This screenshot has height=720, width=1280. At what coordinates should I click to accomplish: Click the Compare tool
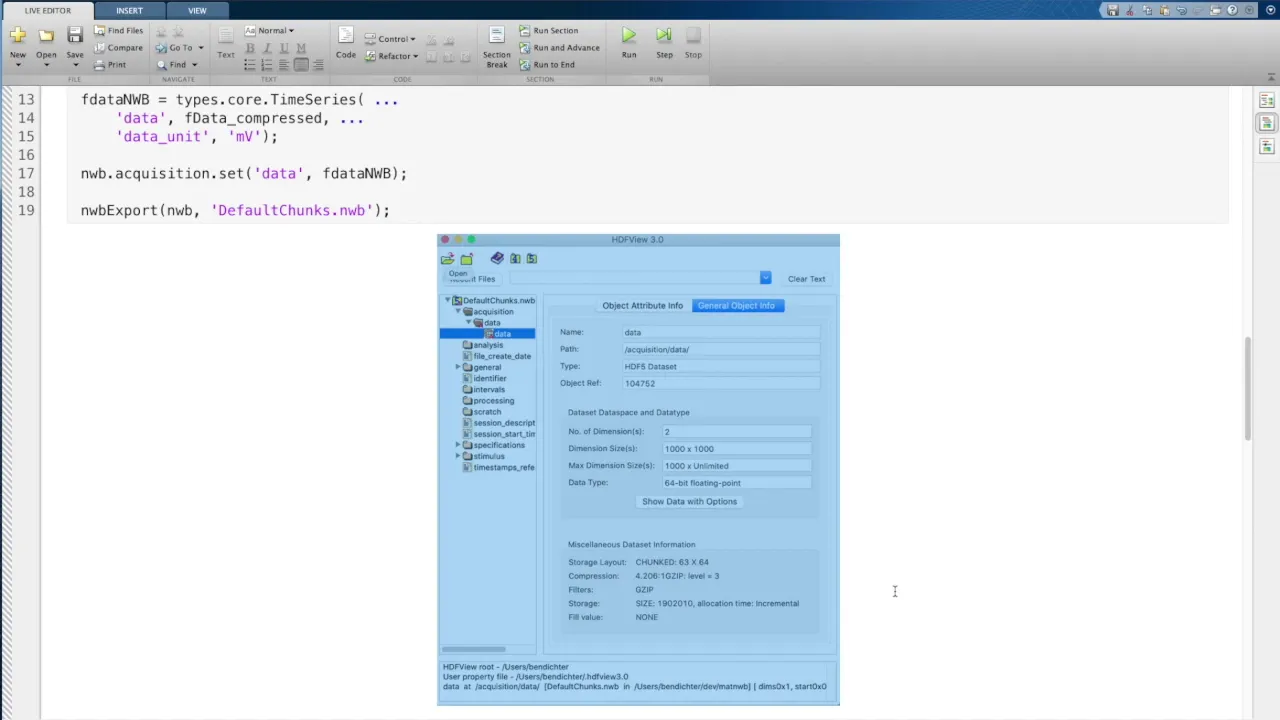[x=119, y=47]
